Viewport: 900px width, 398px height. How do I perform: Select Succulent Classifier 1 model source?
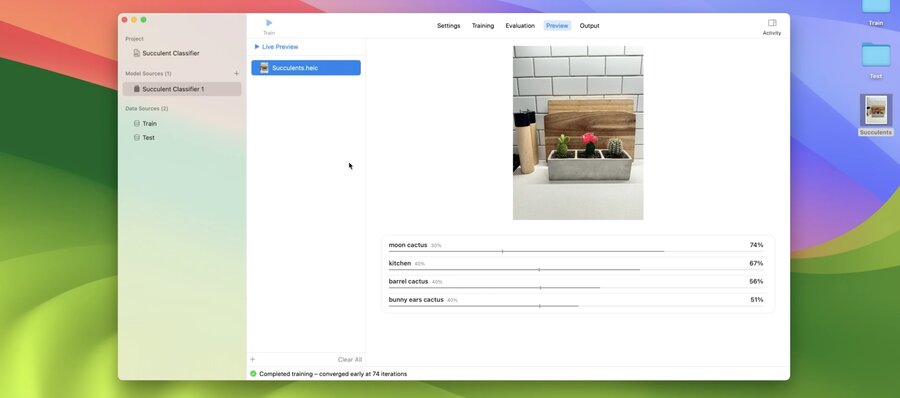[x=182, y=89]
